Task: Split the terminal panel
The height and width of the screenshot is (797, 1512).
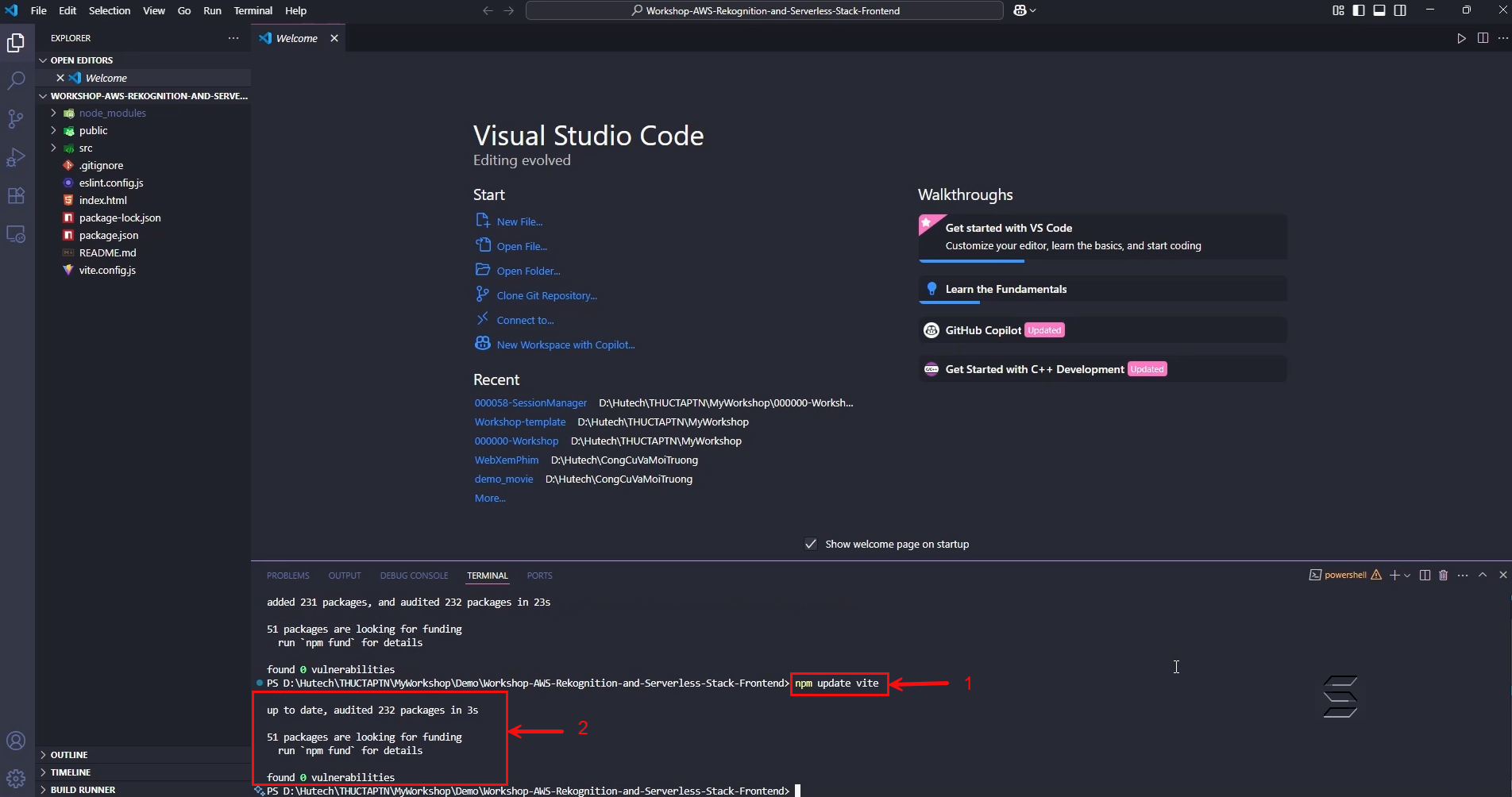Action: [1425, 575]
